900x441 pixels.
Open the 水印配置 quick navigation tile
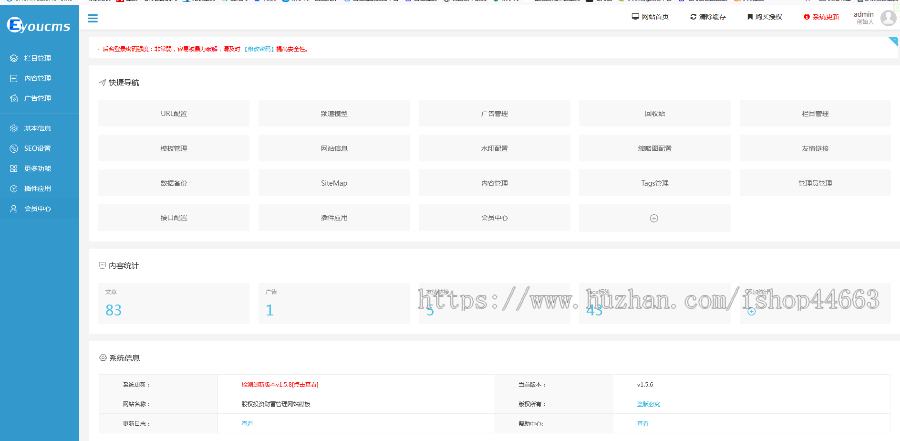[494, 148]
